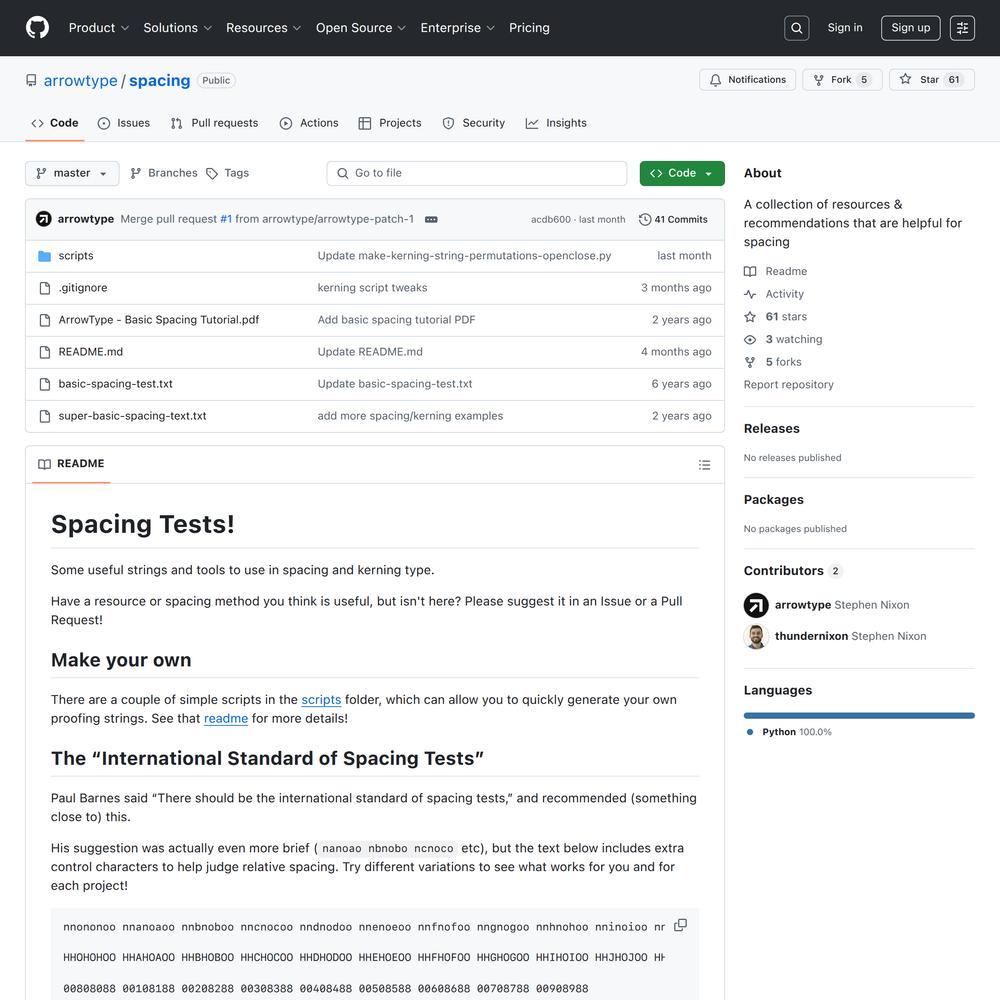Click the Python 100.0% language entry

[791, 732]
